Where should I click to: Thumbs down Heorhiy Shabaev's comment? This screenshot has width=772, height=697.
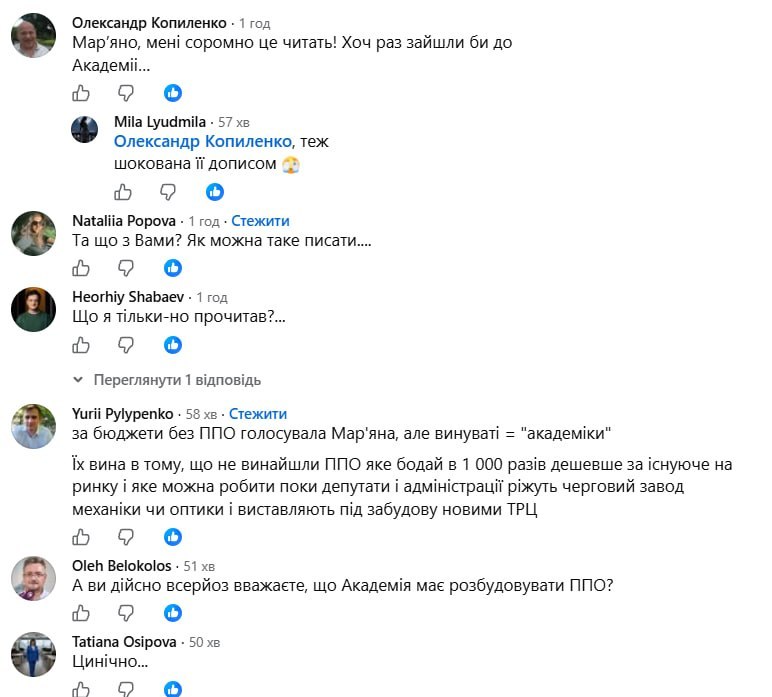click(x=126, y=345)
